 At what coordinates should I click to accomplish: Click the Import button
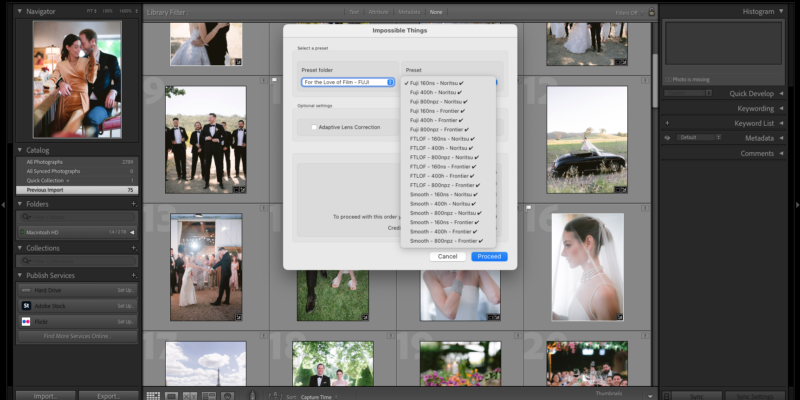45,396
